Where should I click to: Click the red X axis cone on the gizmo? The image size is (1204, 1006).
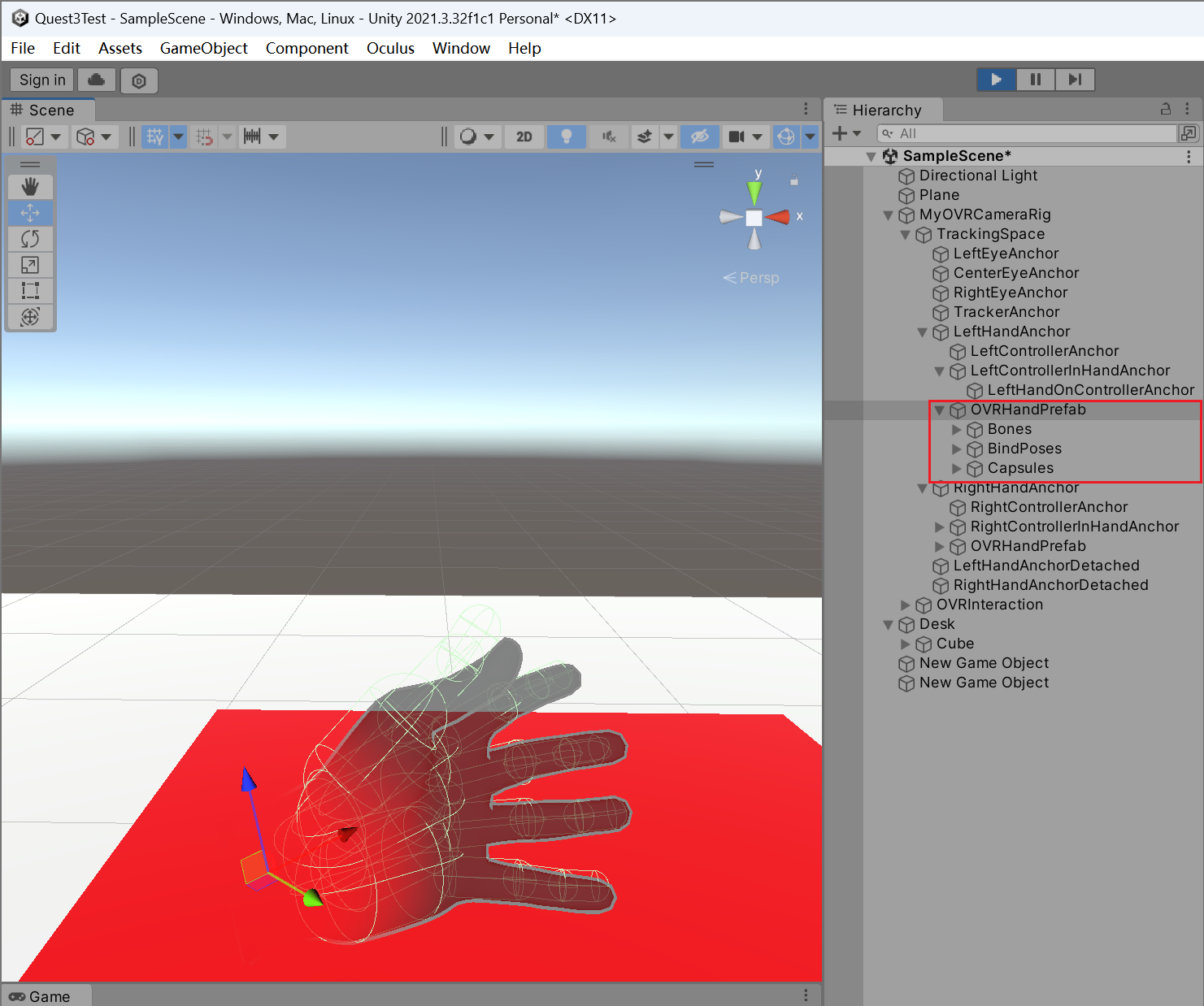[x=779, y=217]
